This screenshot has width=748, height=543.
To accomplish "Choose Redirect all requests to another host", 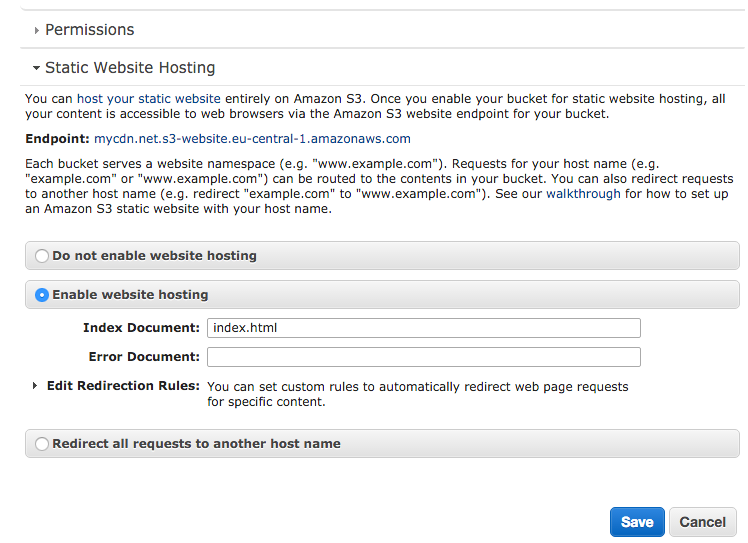I will tap(42, 444).
